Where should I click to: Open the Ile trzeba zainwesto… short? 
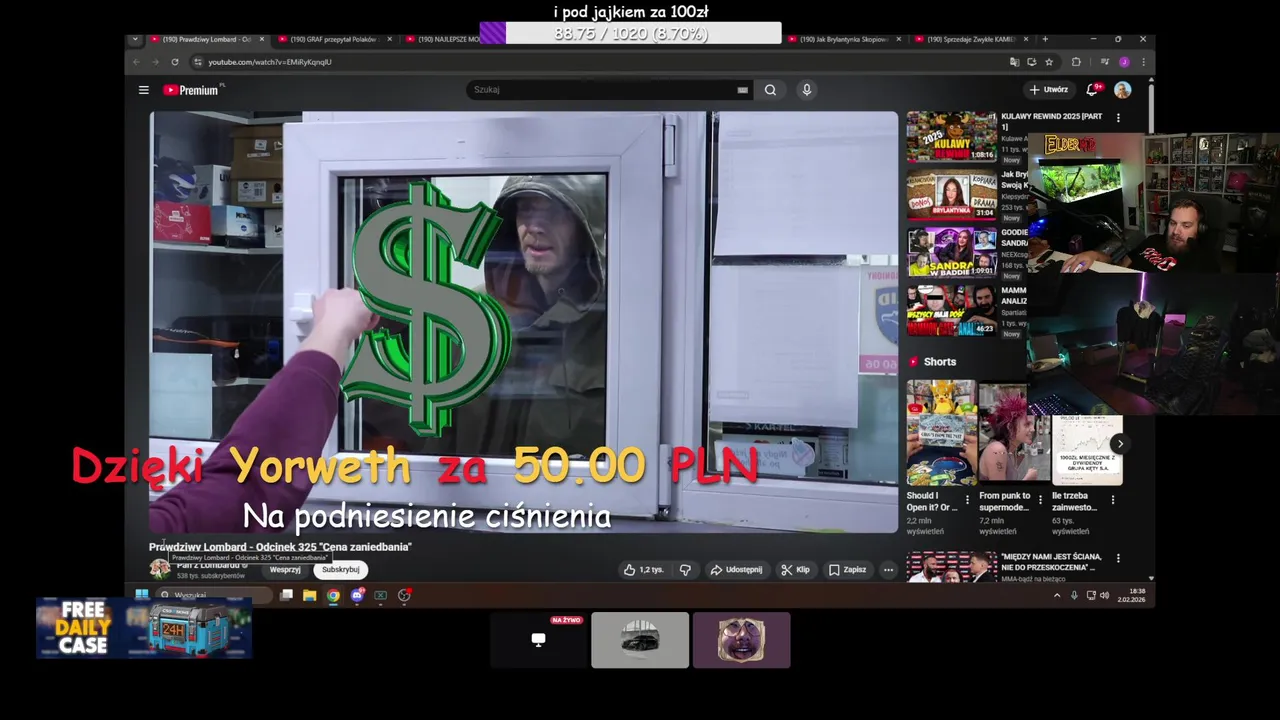tap(1086, 450)
